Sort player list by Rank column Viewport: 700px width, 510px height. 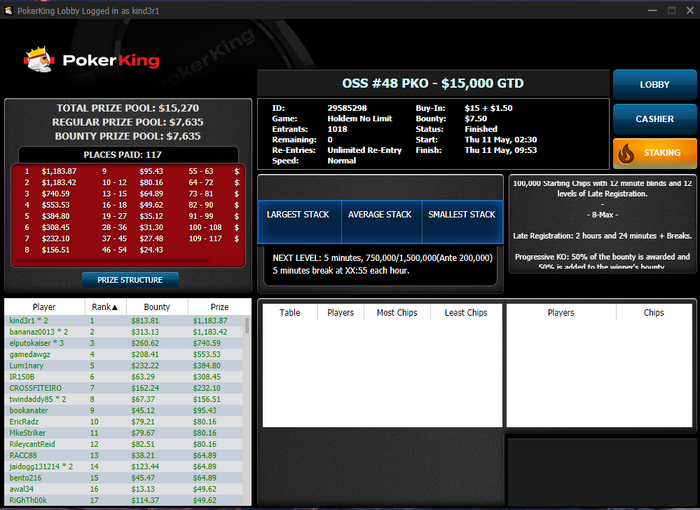[105, 307]
